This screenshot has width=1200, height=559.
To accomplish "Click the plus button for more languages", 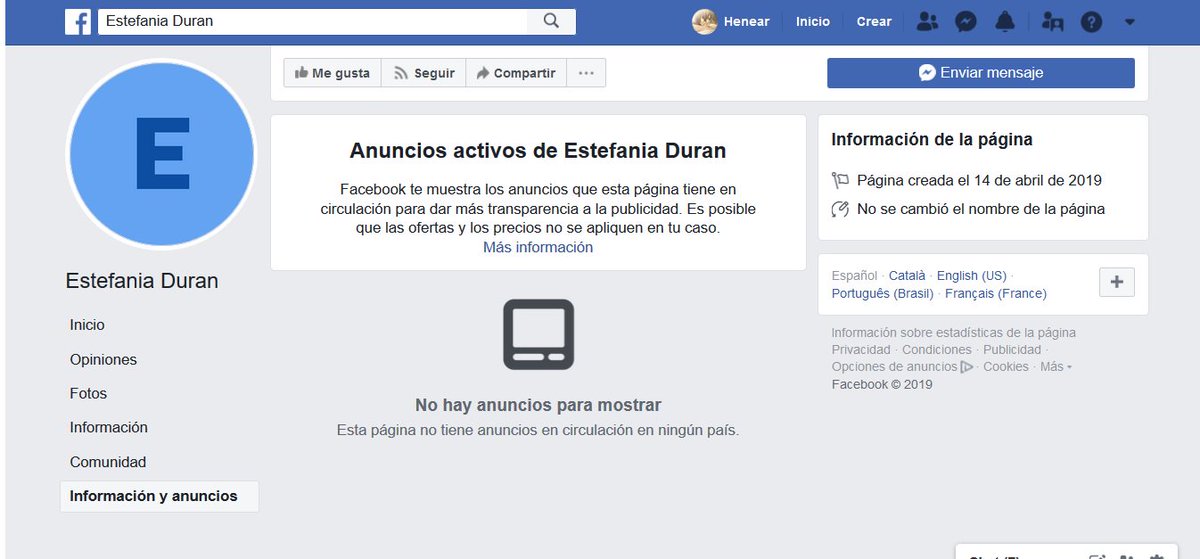I will [1116, 282].
